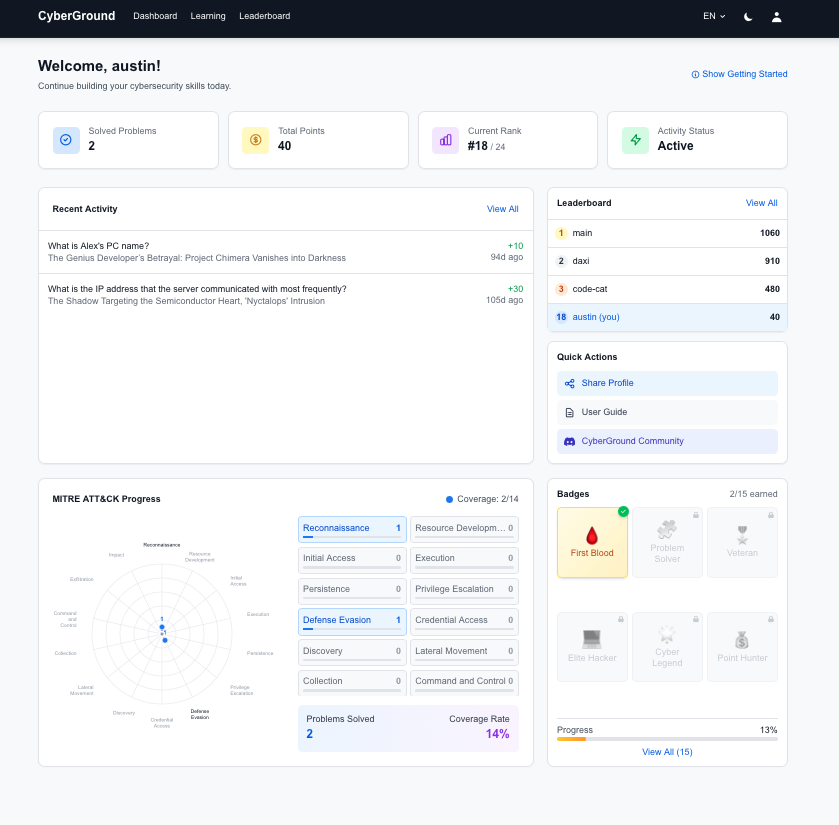The height and width of the screenshot is (825, 839).
Task: Open the user profile menu
Action: click(777, 16)
